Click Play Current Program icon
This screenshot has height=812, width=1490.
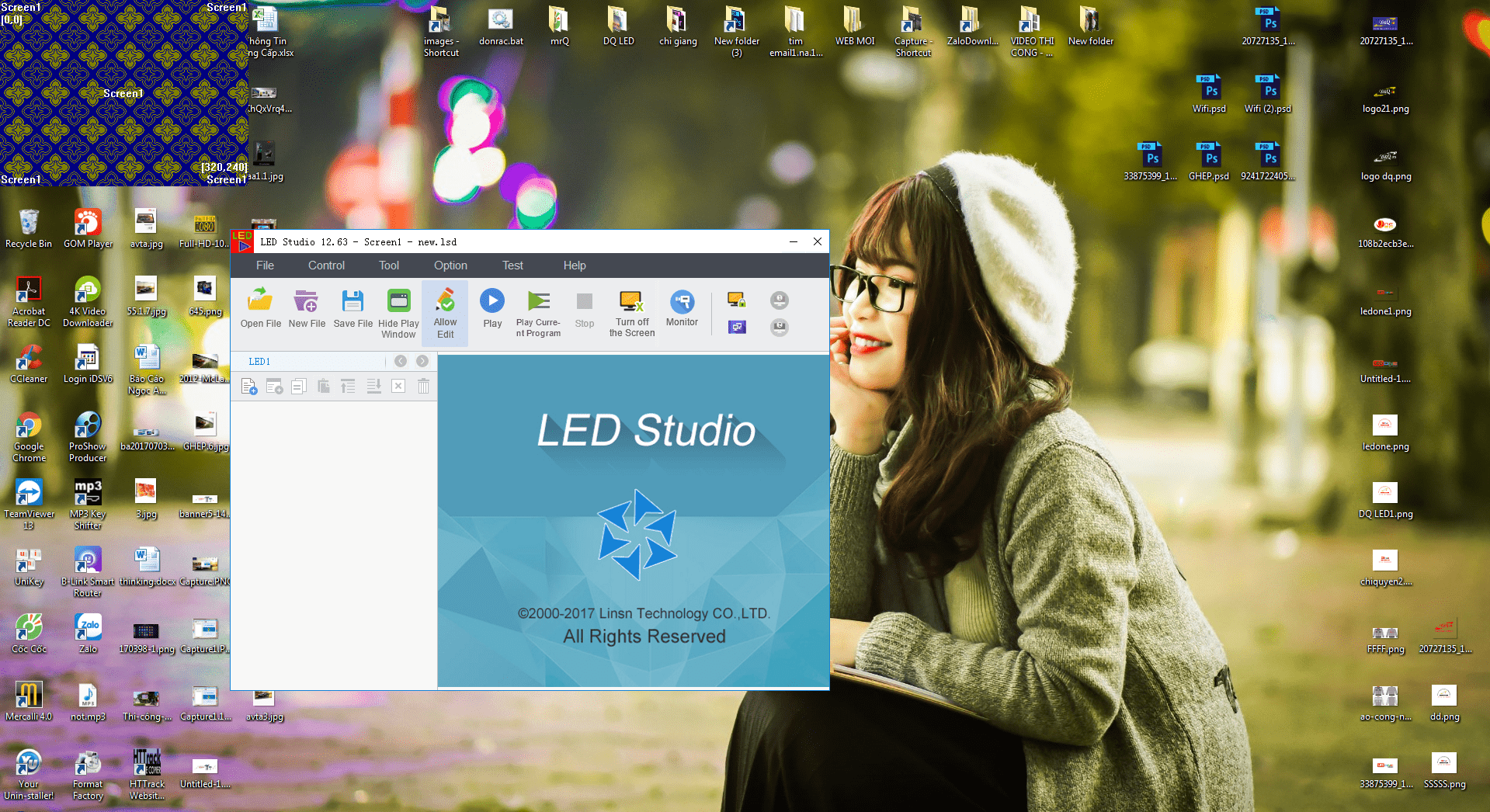pyautogui.click(x=538, y=313)
